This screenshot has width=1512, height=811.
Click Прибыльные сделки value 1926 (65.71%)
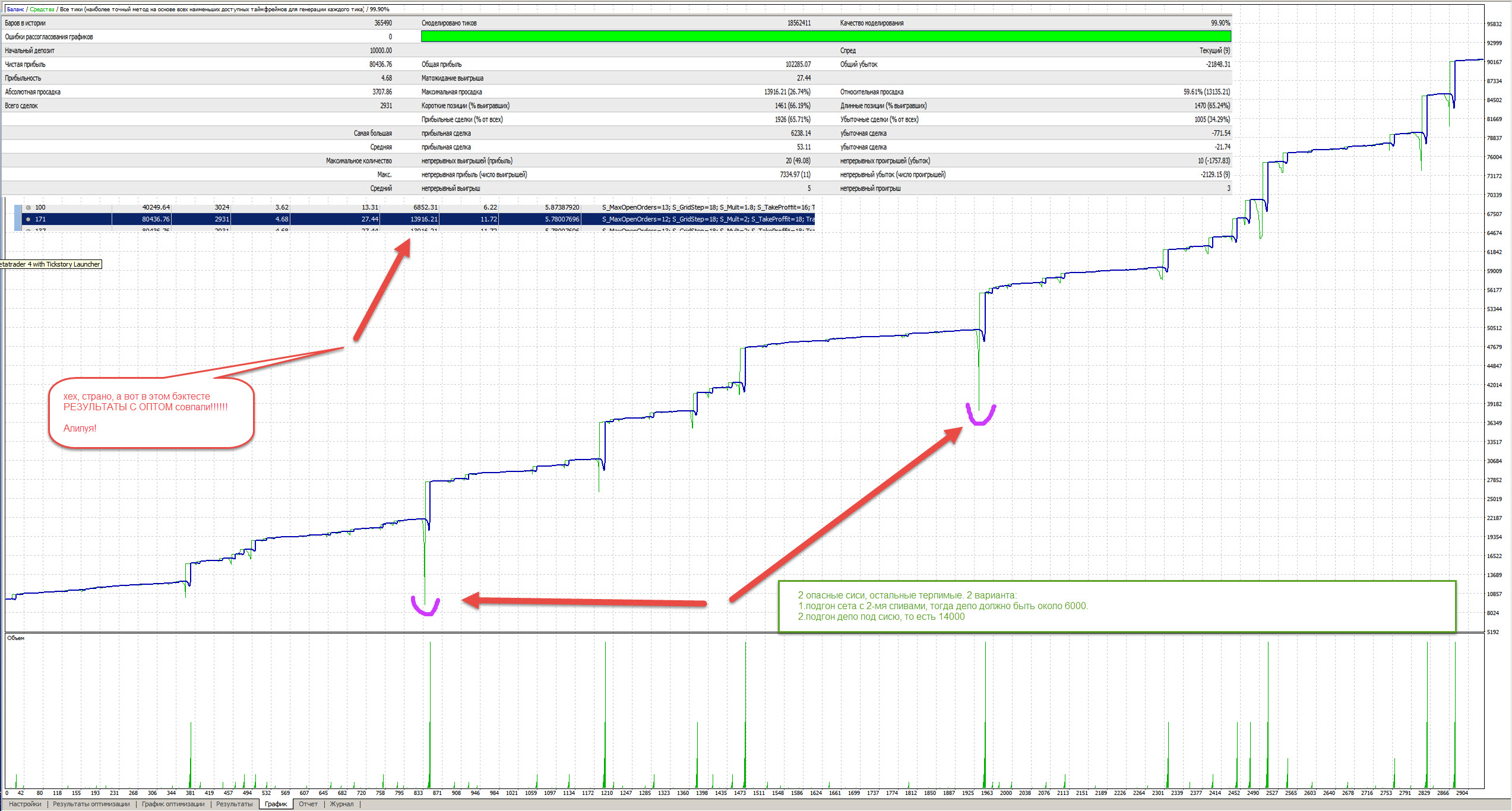coord(792,119)
